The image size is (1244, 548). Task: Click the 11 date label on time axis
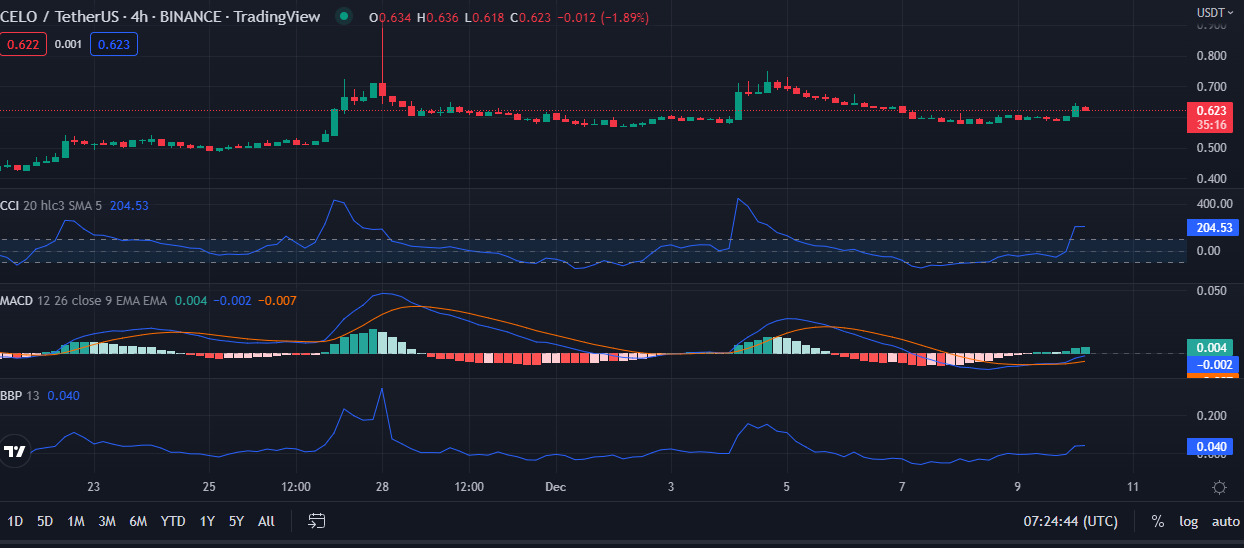click(x=1132, y=487)
